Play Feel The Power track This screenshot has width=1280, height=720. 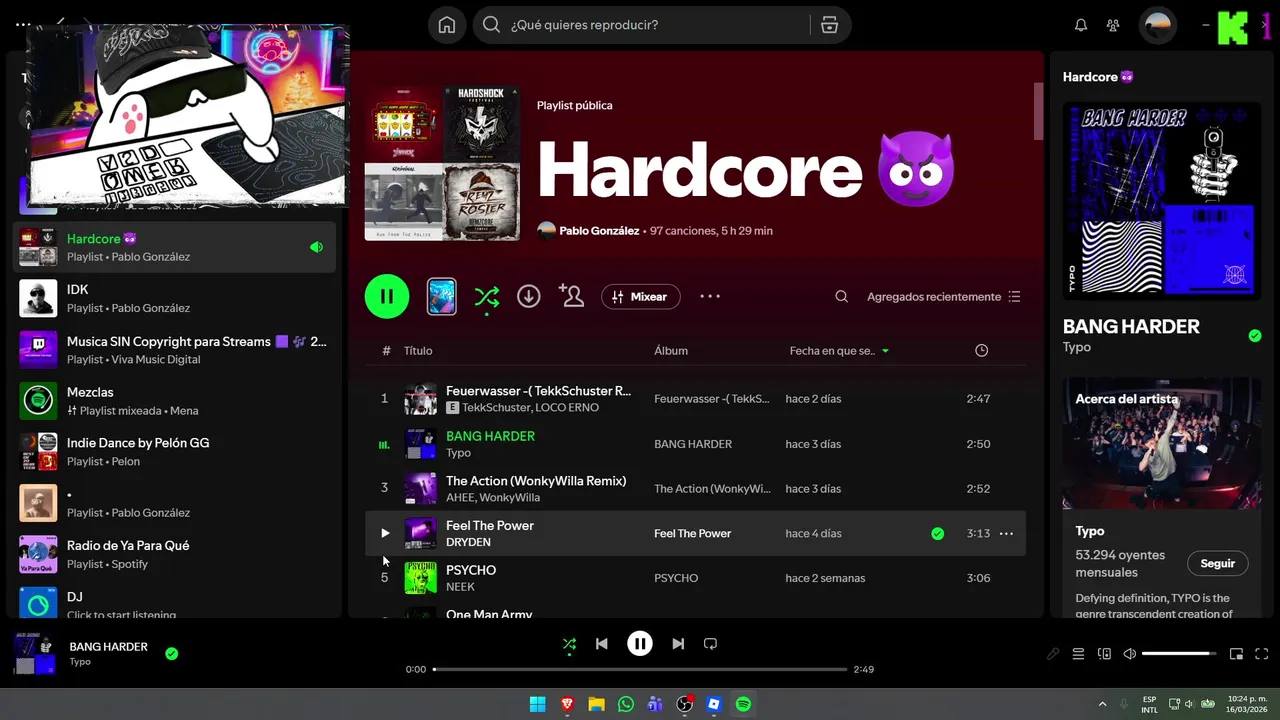pos(385,533)
